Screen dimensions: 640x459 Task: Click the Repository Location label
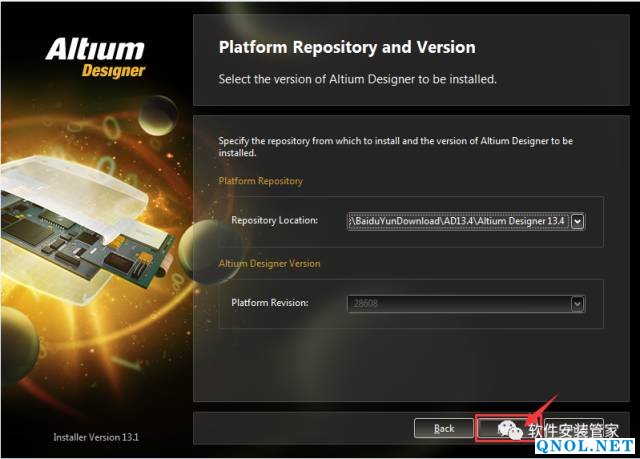coord(274,220)
